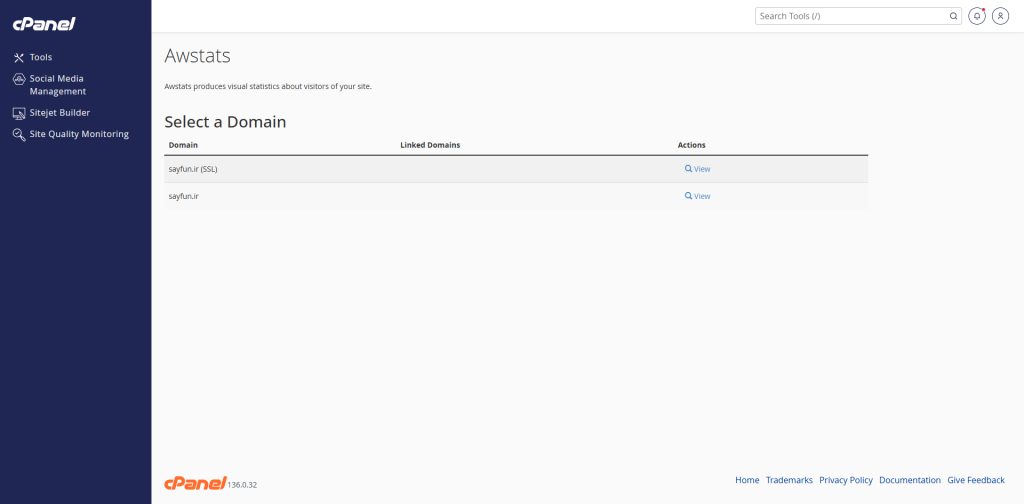Click Give Feedback link
Image resolution: width=1024 pixels, height=504 pixels.
click(976, 480)
